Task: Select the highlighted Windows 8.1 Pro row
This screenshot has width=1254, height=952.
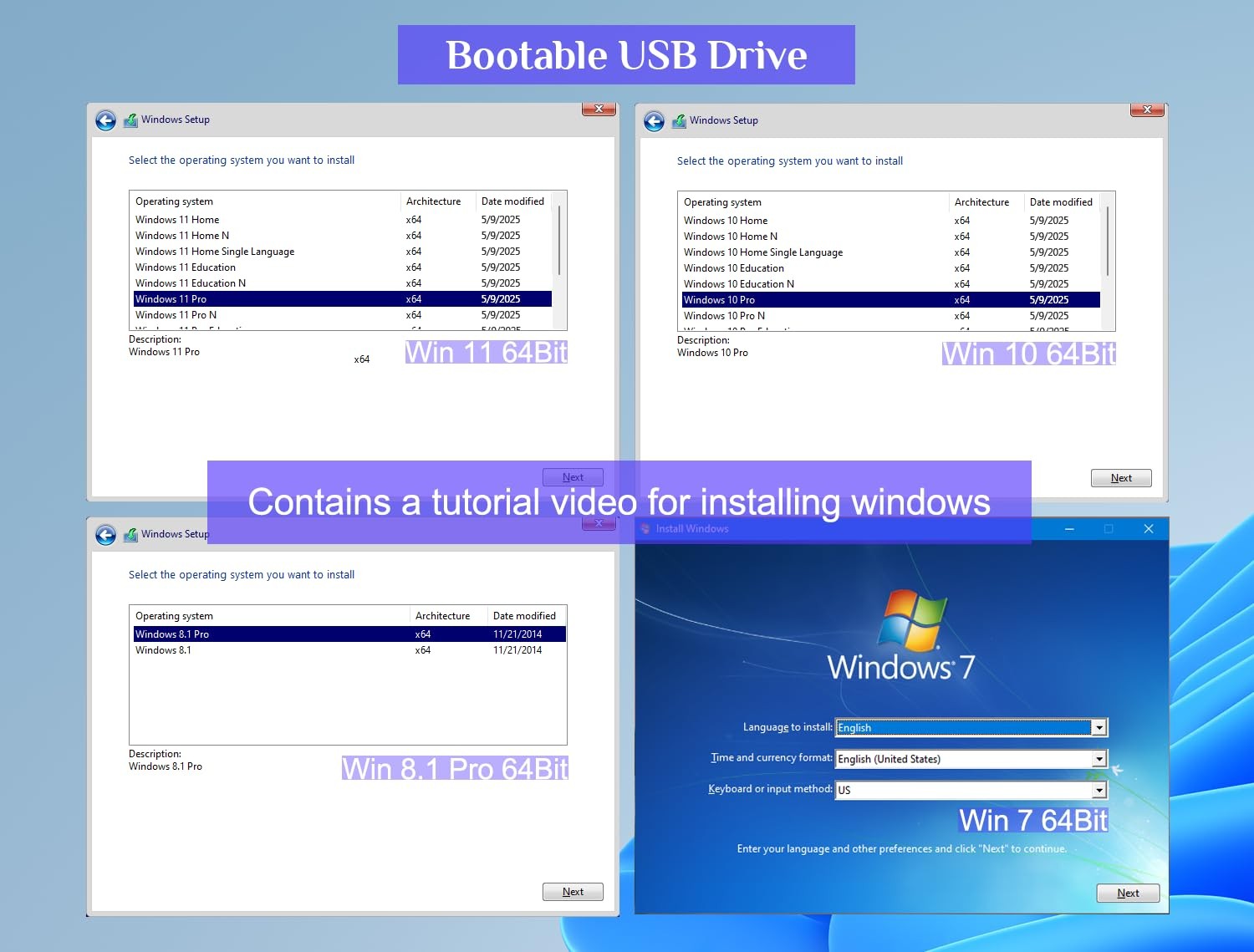Action: click(349, 634)
